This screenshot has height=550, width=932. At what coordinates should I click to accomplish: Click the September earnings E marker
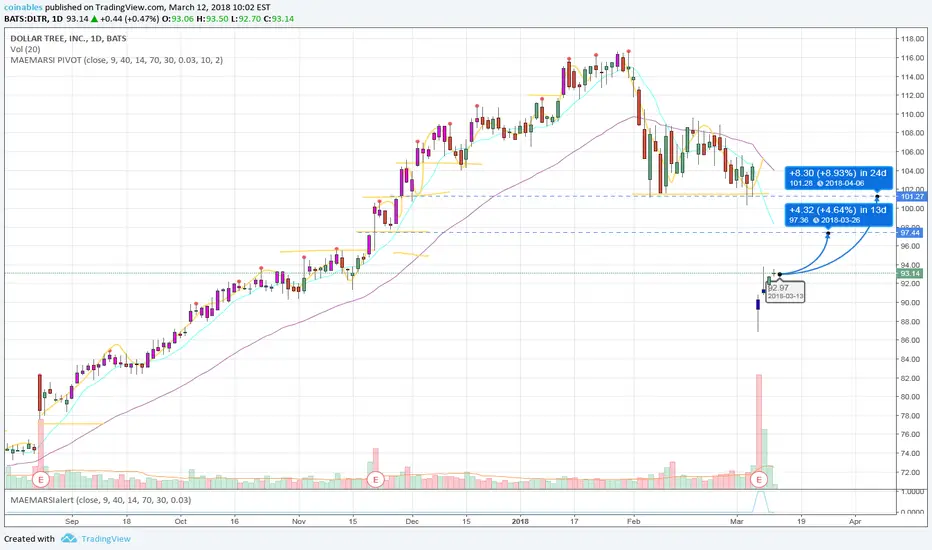coord(41,479)
